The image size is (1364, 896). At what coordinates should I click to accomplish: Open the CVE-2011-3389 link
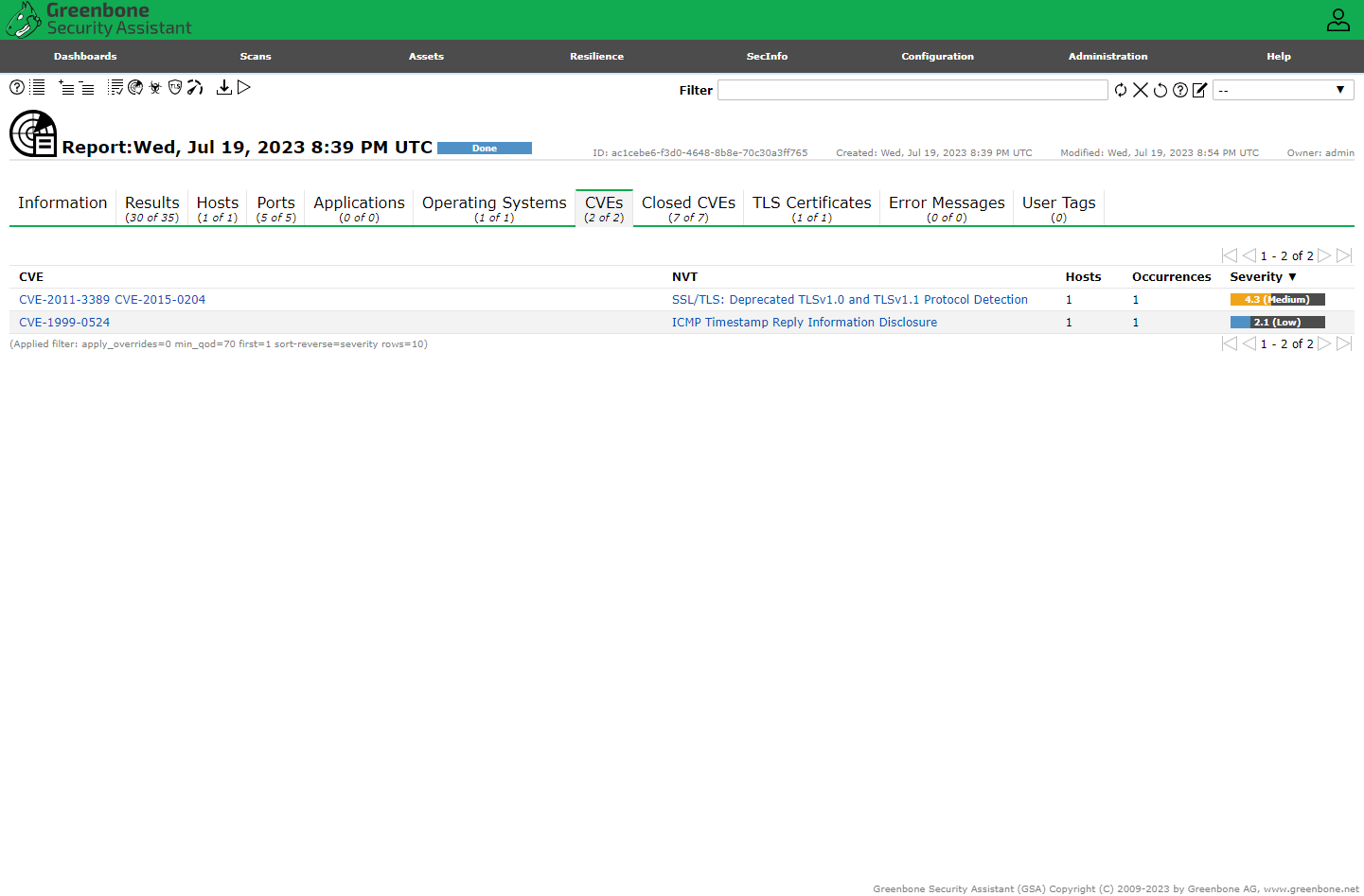coord(64,299)
